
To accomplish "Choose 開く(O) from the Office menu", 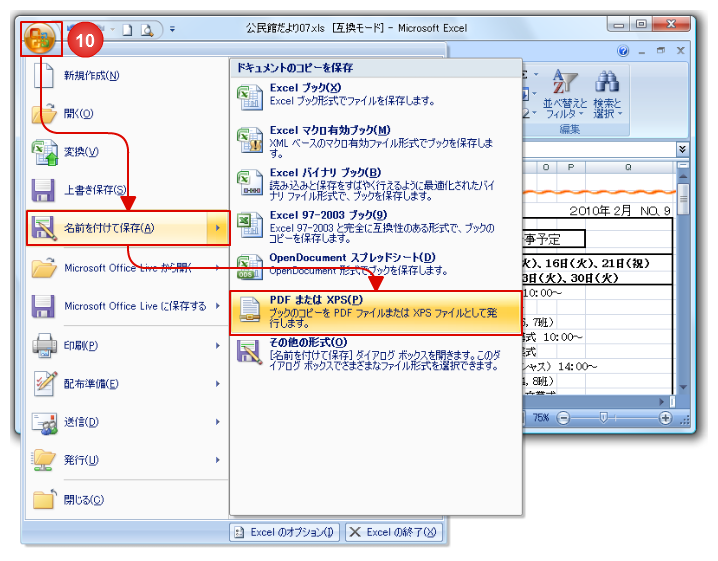I will pos(126,114).
